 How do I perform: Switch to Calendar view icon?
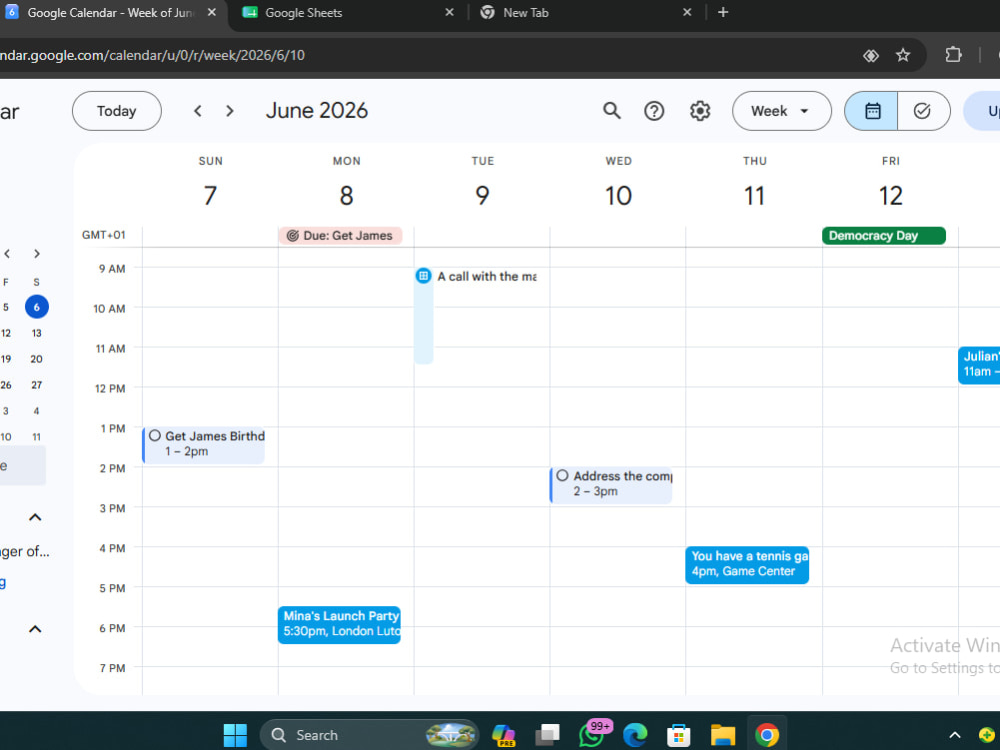(872, 111)
